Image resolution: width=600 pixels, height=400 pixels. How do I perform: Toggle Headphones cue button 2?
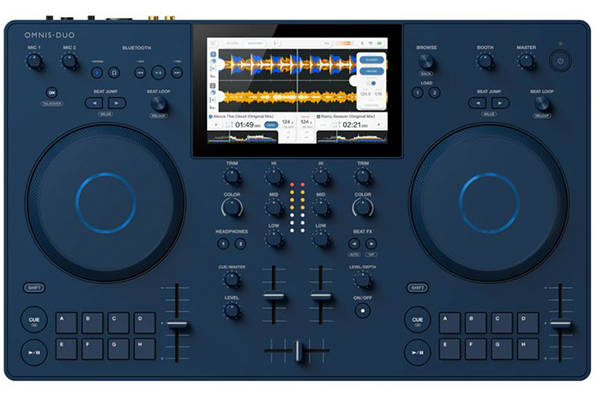240,244
